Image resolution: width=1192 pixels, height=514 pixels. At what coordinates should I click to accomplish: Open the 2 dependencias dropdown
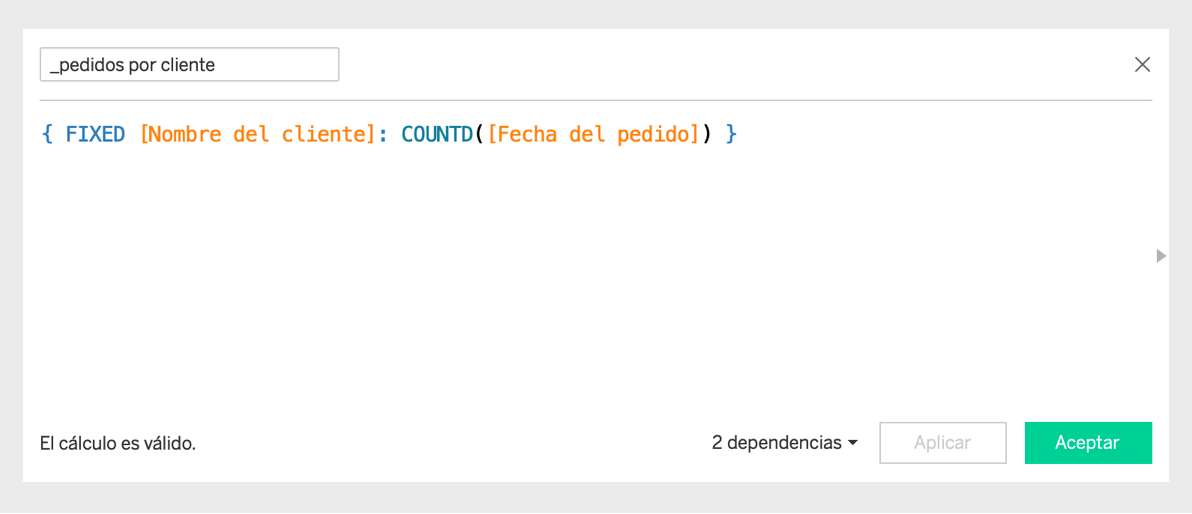[785, 443]
